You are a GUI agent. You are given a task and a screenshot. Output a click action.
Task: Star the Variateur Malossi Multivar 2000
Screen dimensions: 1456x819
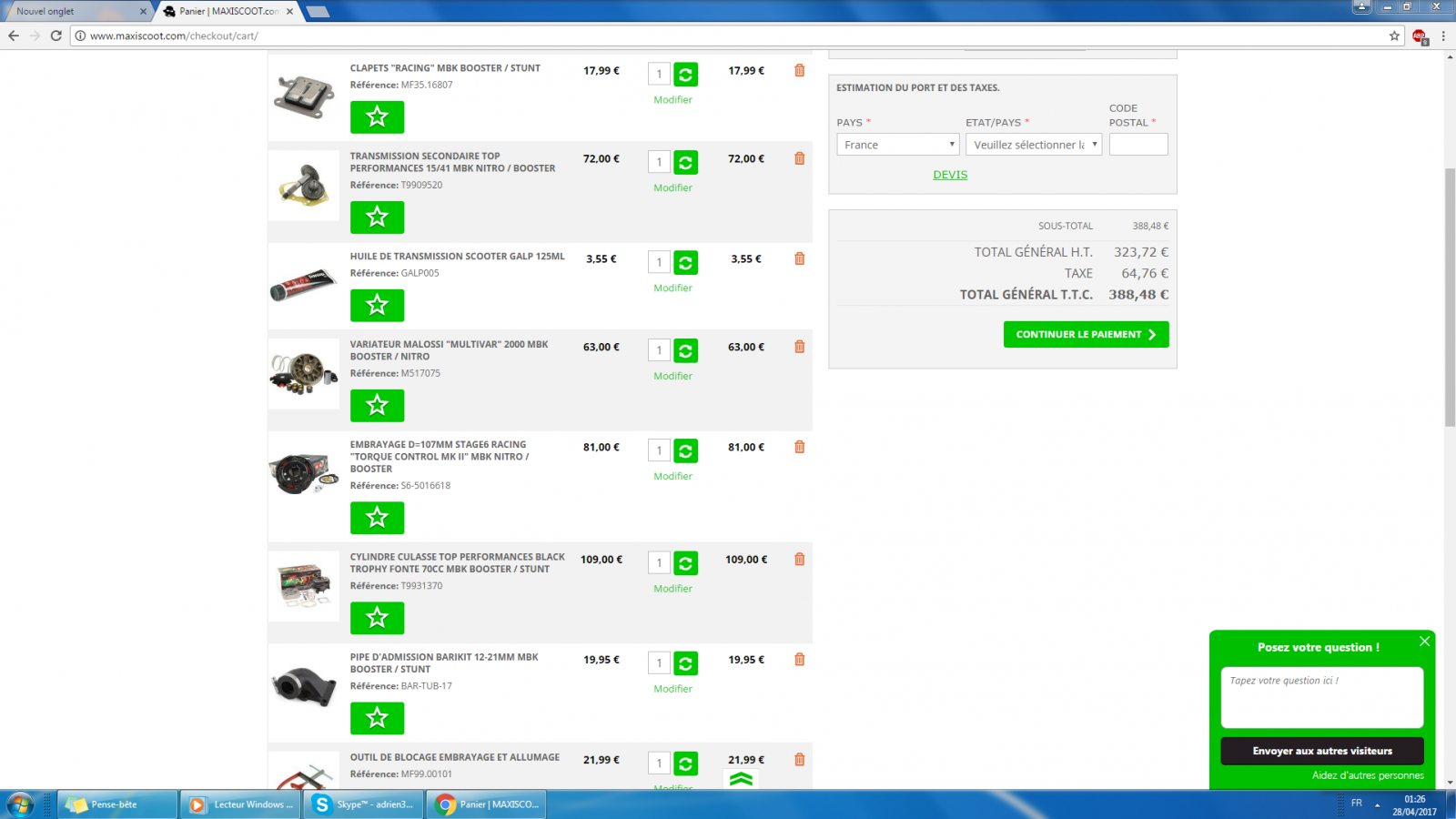(x=377, y=405)
